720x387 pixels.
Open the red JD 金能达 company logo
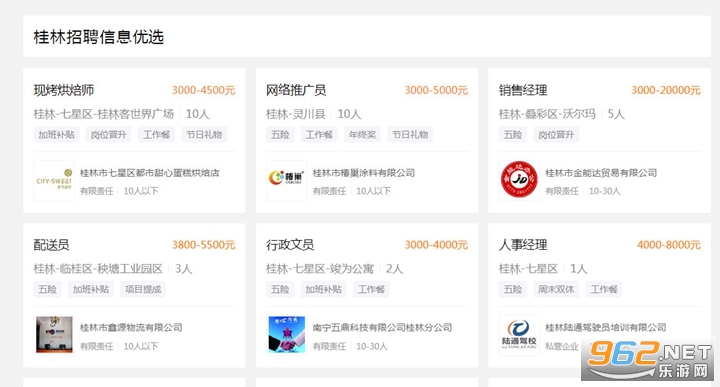(519, 180)
